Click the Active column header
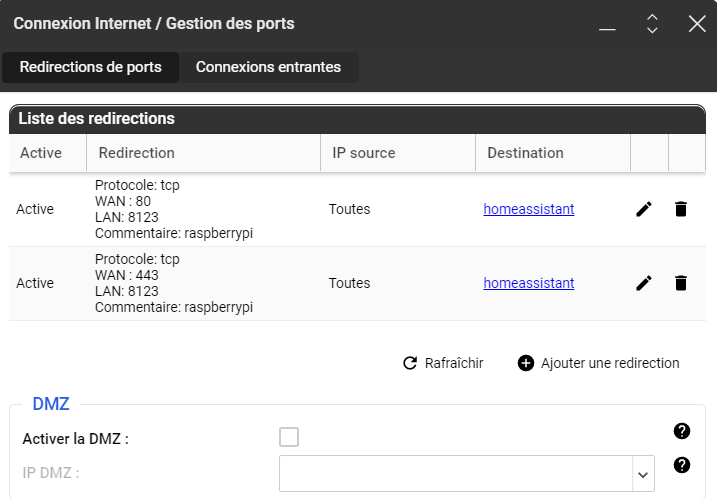The width and height of the screenshot is (717, 499). point(41,153)
